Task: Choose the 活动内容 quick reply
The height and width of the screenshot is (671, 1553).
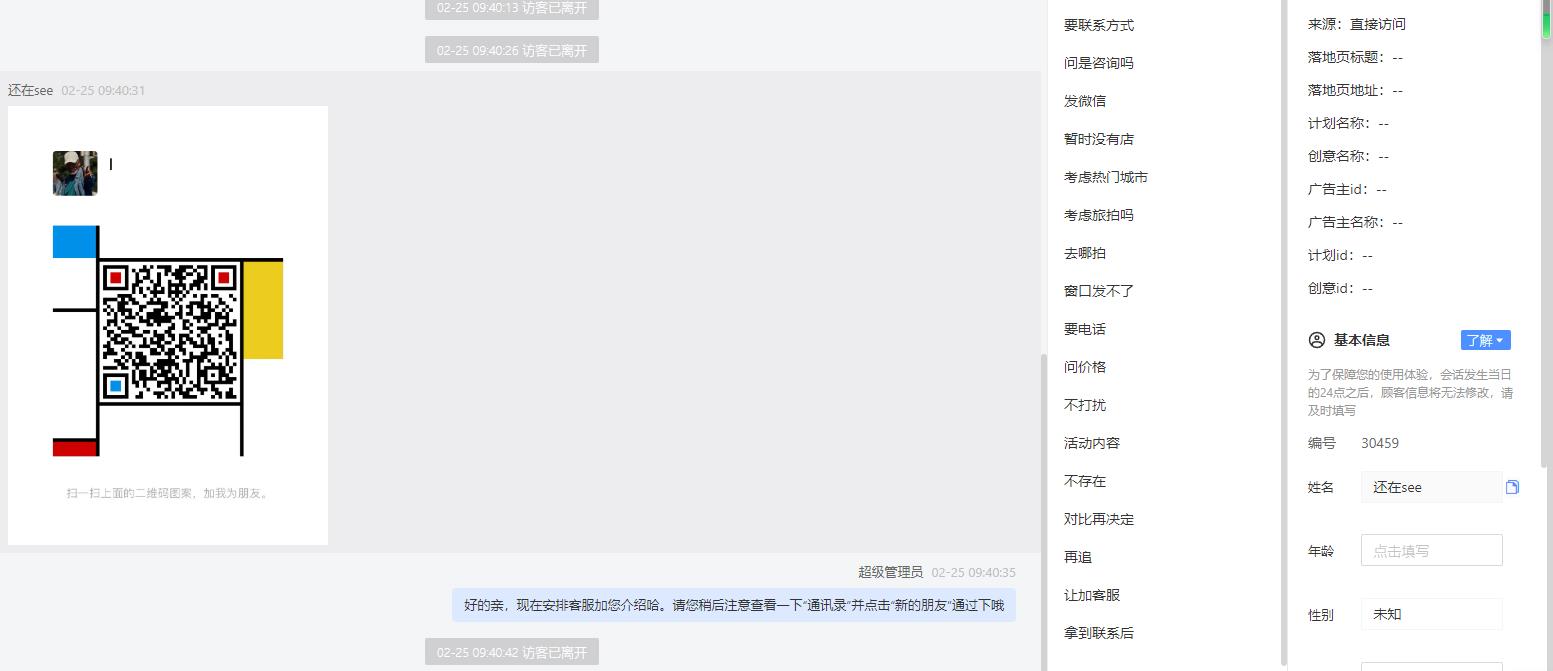Action: [1092, 443]
